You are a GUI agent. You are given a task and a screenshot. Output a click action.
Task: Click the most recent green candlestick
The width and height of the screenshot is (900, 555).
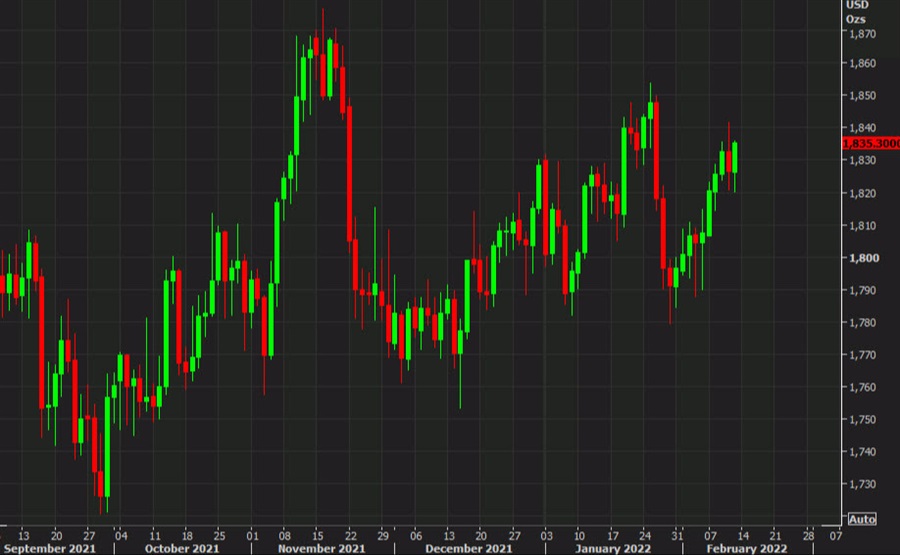tap(735, 157)
